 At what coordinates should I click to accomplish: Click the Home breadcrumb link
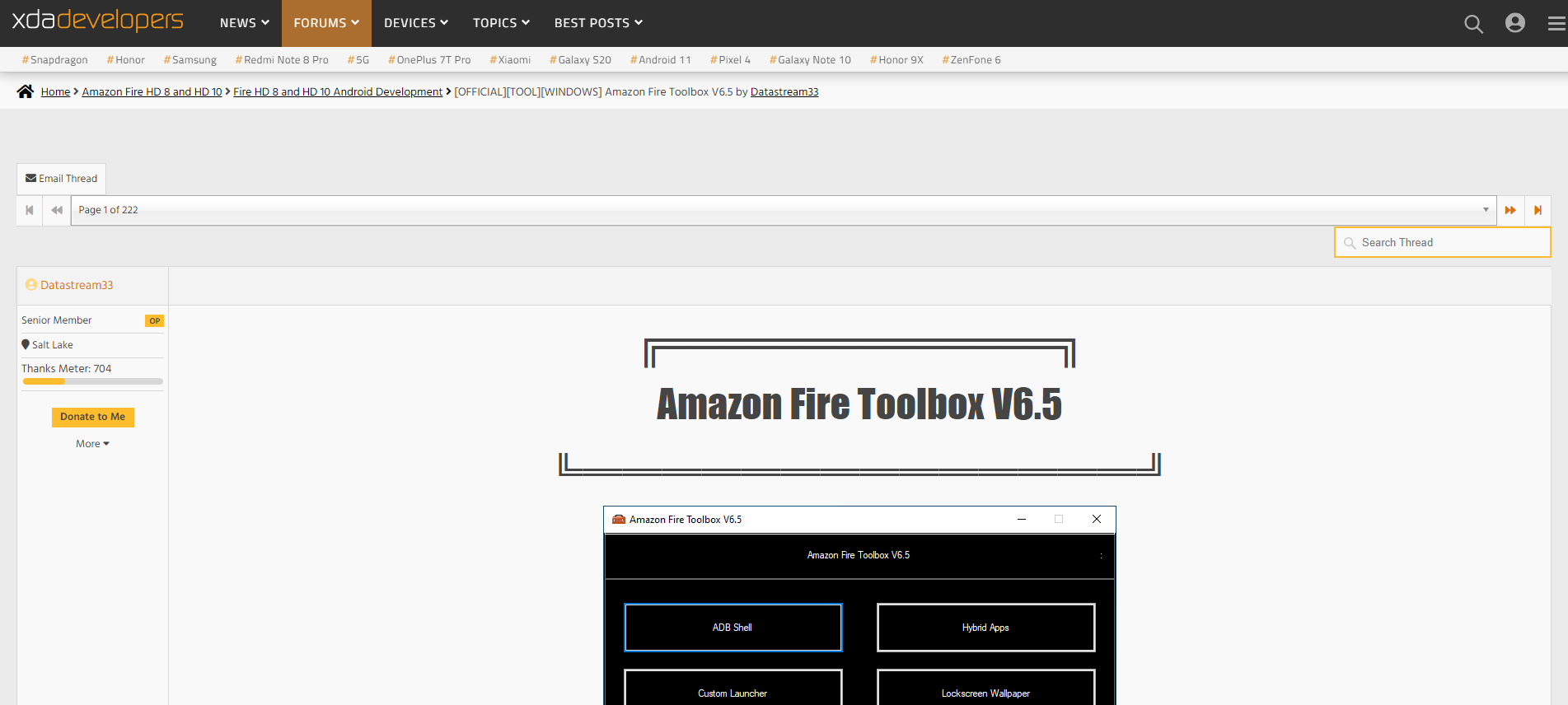[55, 91]
